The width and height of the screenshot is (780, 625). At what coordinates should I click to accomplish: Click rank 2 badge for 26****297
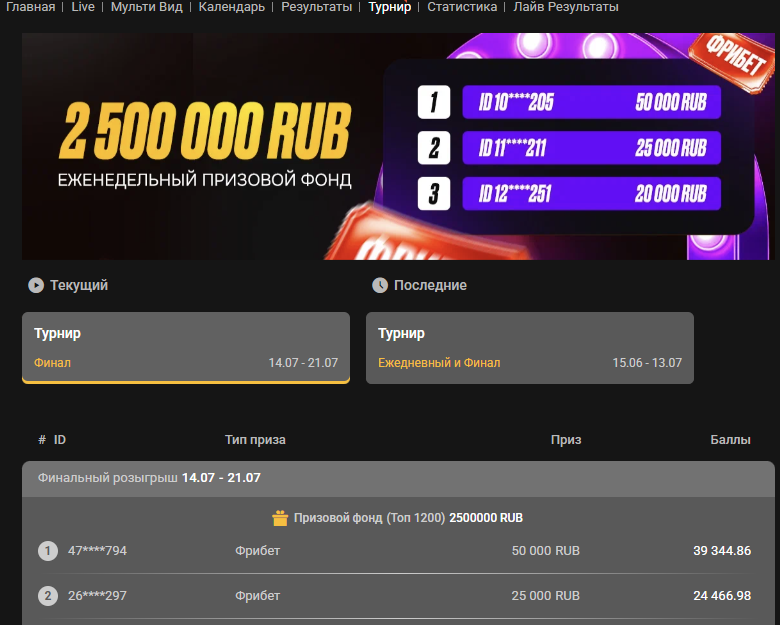pyautogui.click(x=48, y=596)
